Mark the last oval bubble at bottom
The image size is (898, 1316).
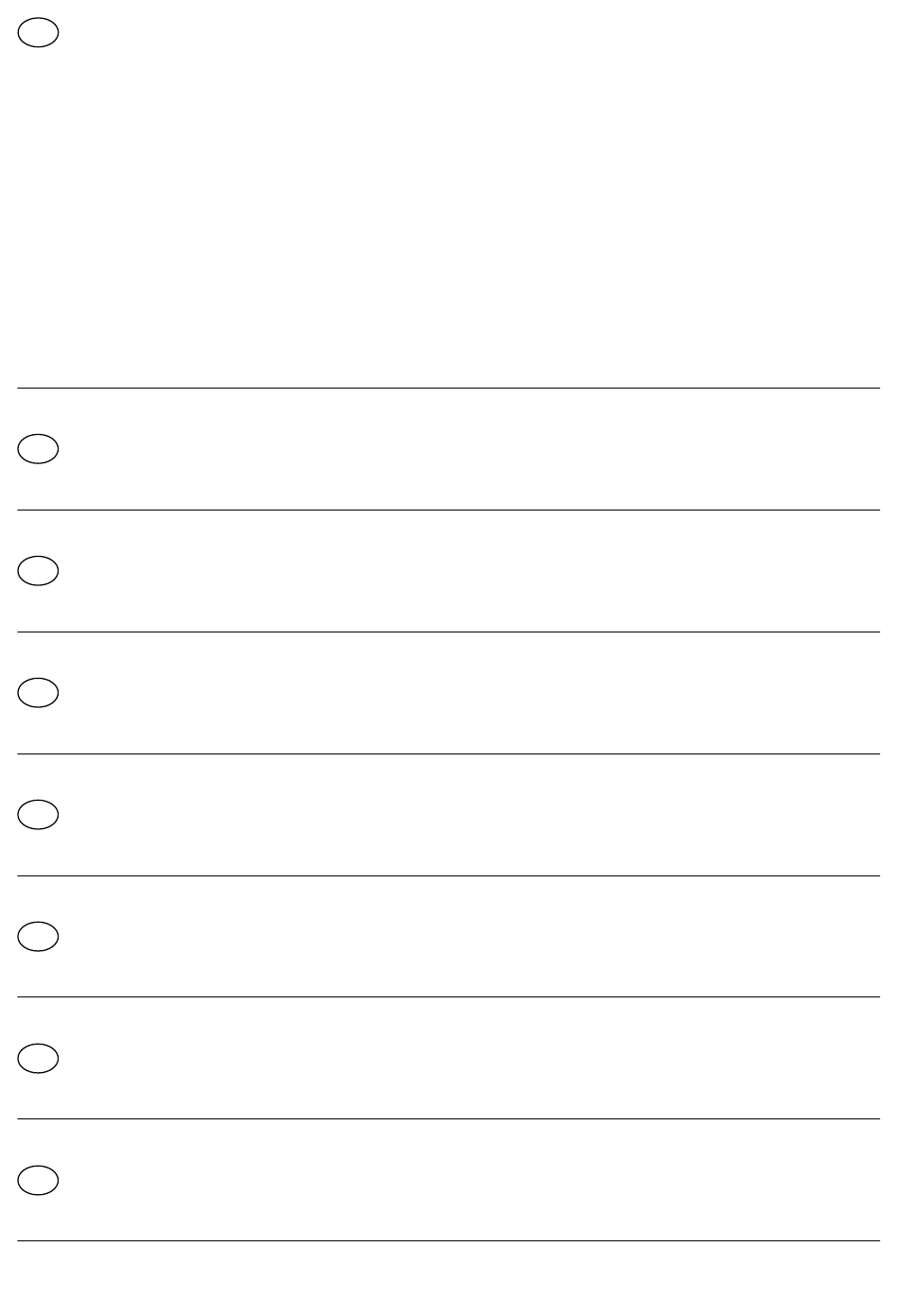39,1180
